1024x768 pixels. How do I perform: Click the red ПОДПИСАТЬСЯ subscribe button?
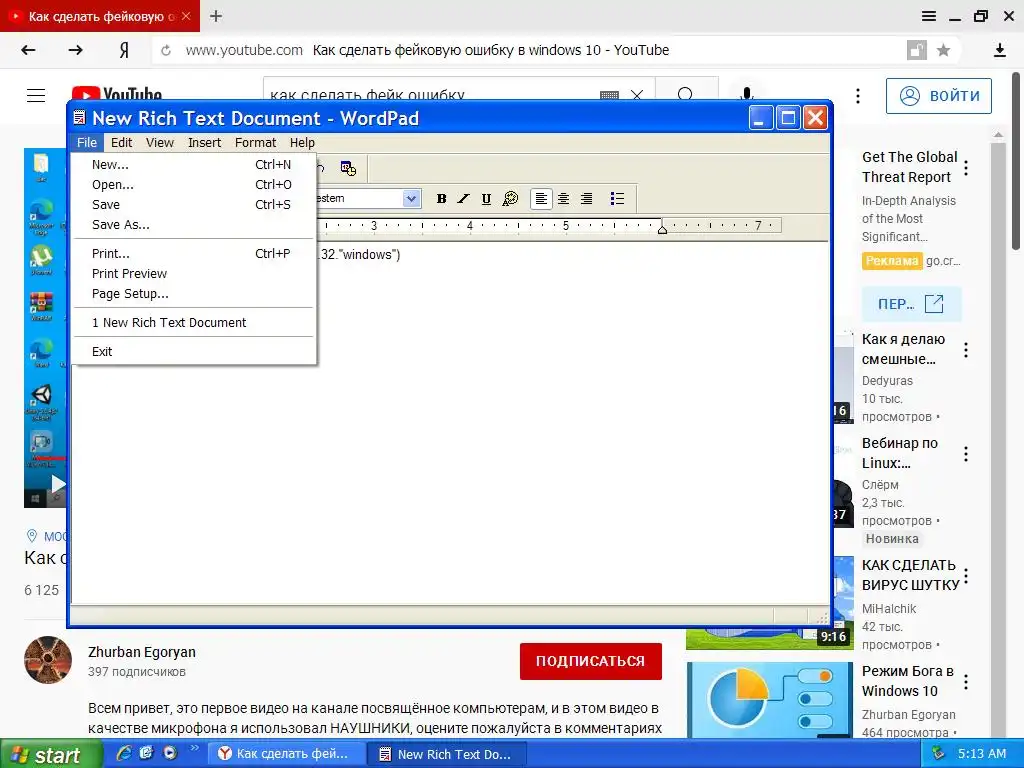pyautogui.click(x=590, y=661)
